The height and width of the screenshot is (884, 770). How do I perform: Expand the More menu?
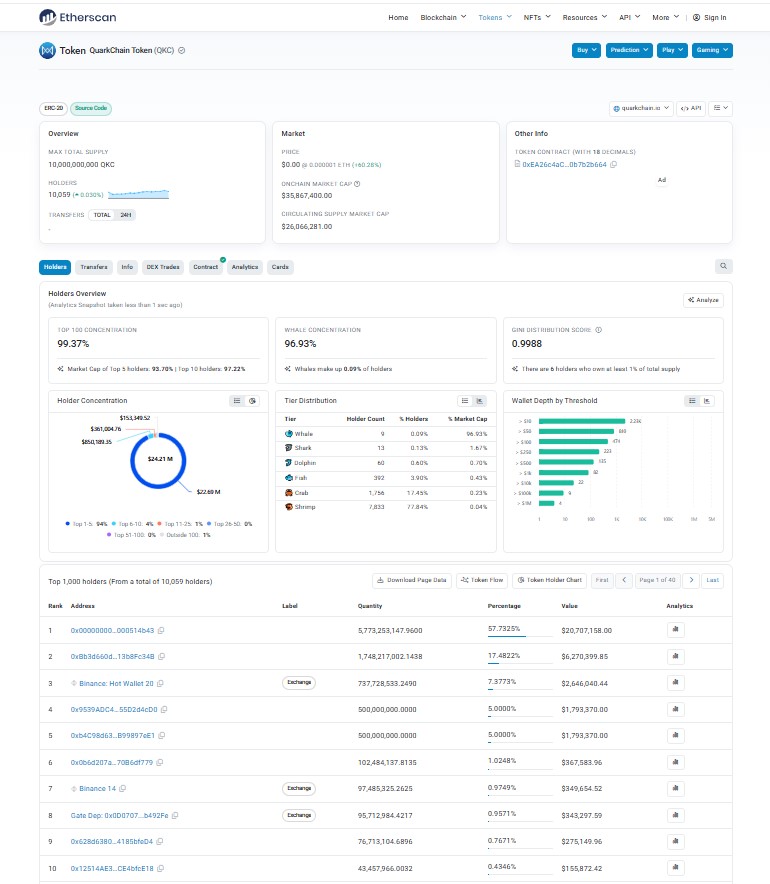coord(666,17)
